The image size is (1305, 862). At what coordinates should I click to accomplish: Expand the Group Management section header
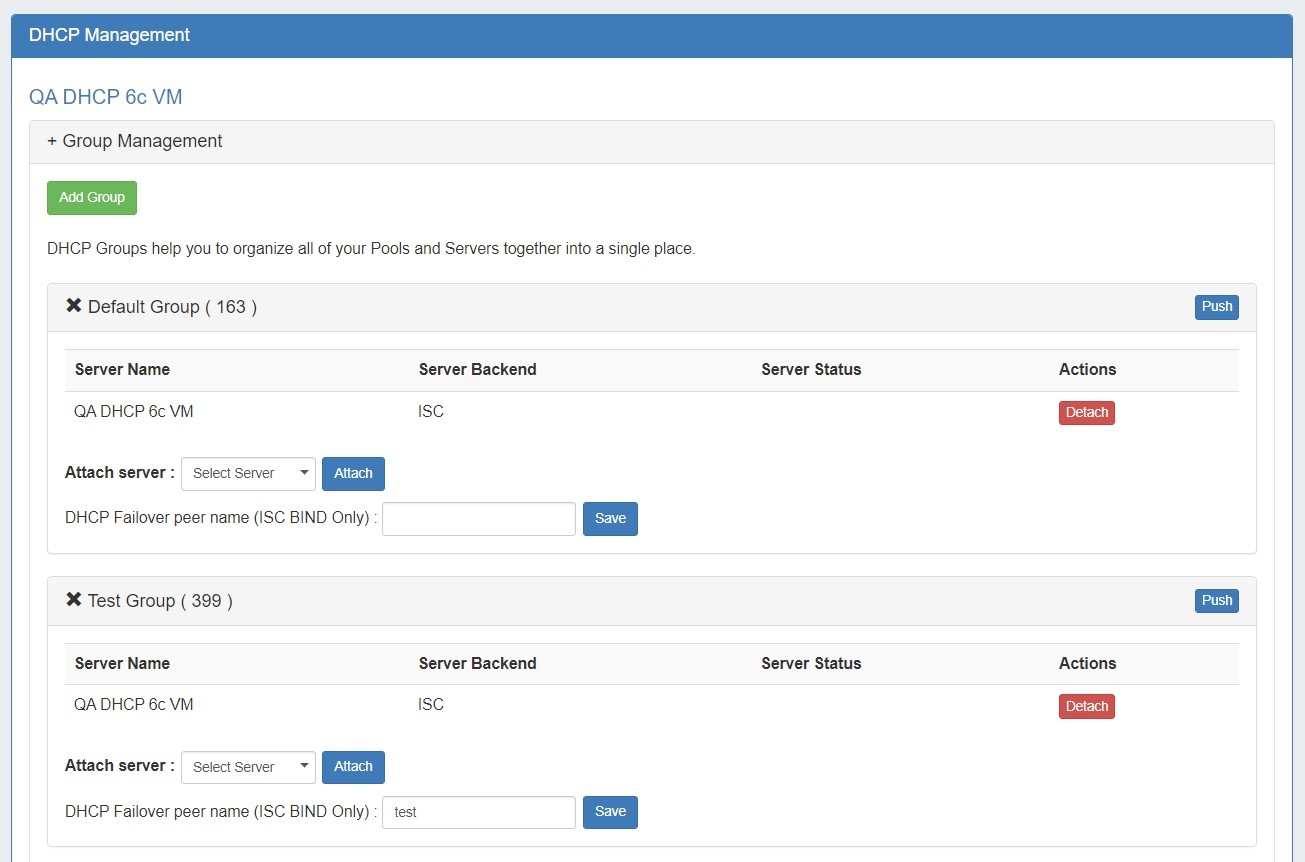pyautogui.click(x=135, y=141)
